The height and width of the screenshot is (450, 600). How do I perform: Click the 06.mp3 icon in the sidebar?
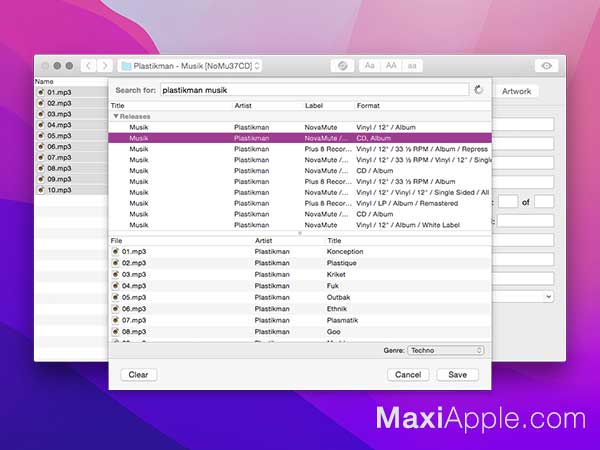pyautogui.click(x=41, y=147)
